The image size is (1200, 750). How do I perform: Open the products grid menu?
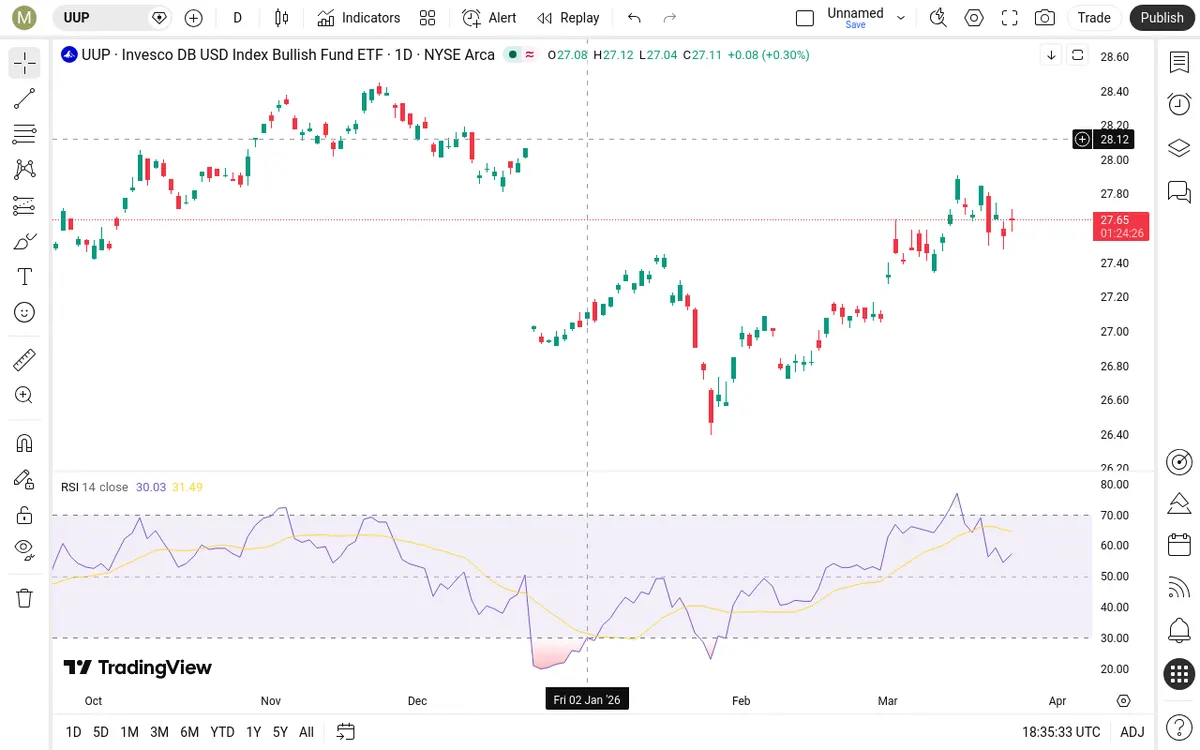click(x=1179, y=674)
